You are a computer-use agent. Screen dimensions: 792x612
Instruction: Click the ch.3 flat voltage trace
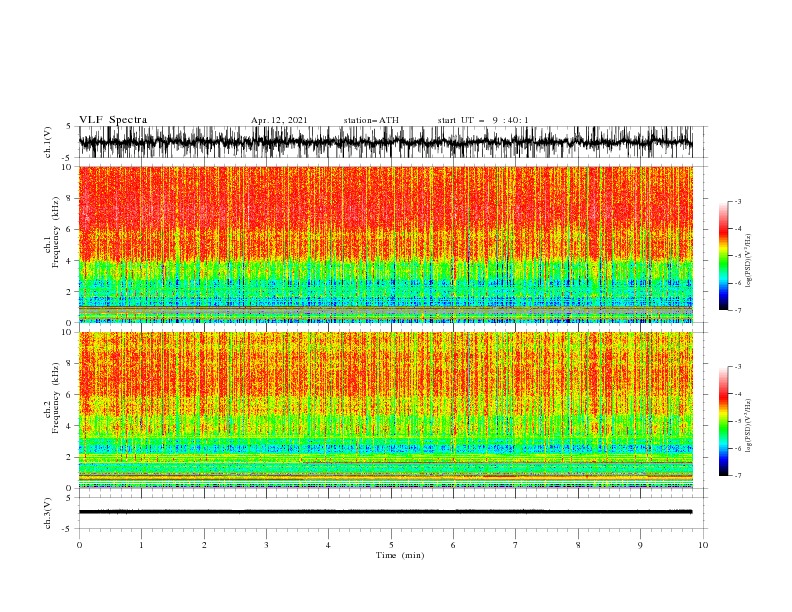pos(385,512)
